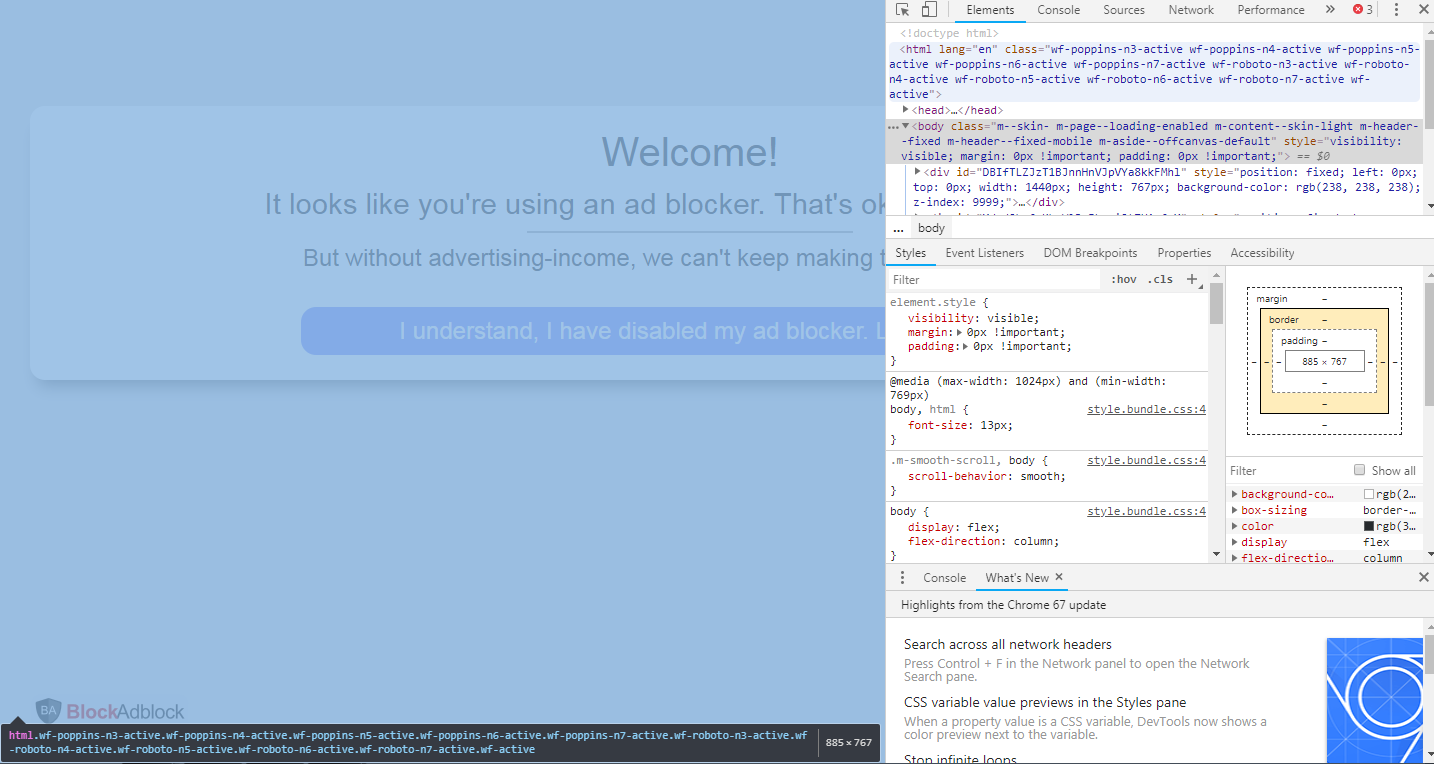Image resolution: width=1434 pixels, height=764 pixels.
Task: Toggle the device toolbar icon
Action: click(929, 10)
